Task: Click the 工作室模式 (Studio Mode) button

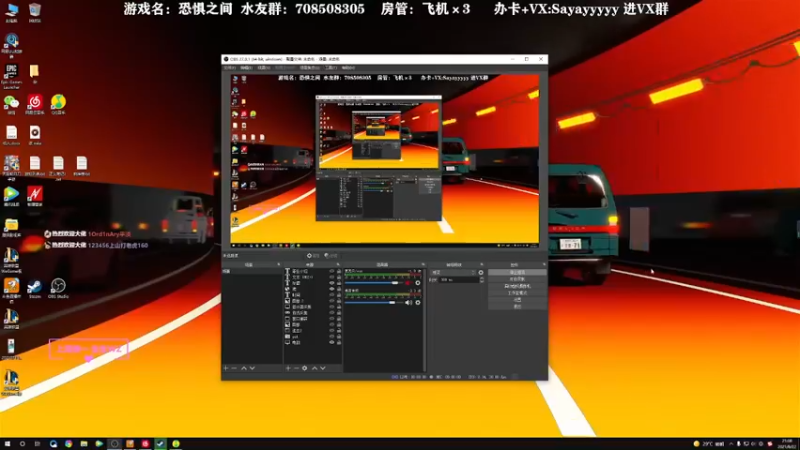Action: (x=517, y=293)
